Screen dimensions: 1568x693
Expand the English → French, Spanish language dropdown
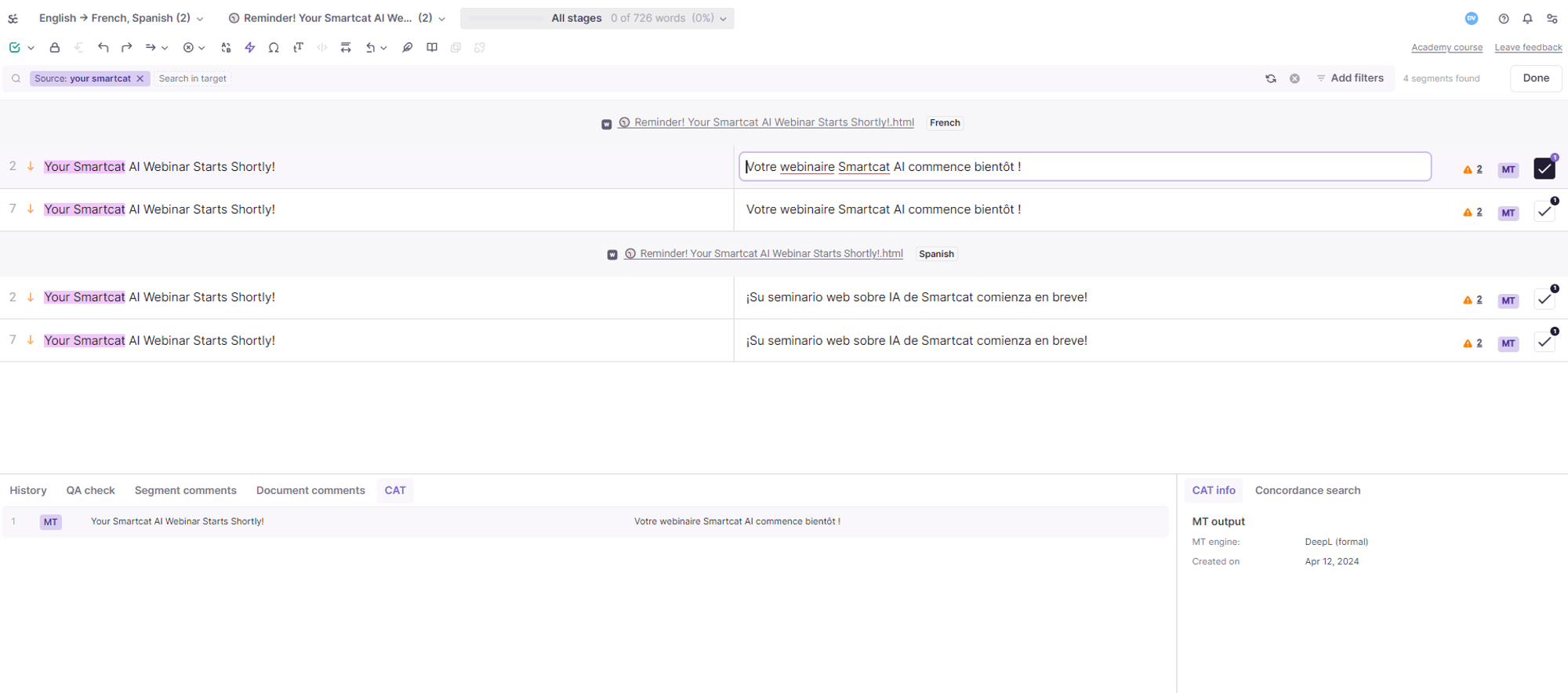(121, 18)
